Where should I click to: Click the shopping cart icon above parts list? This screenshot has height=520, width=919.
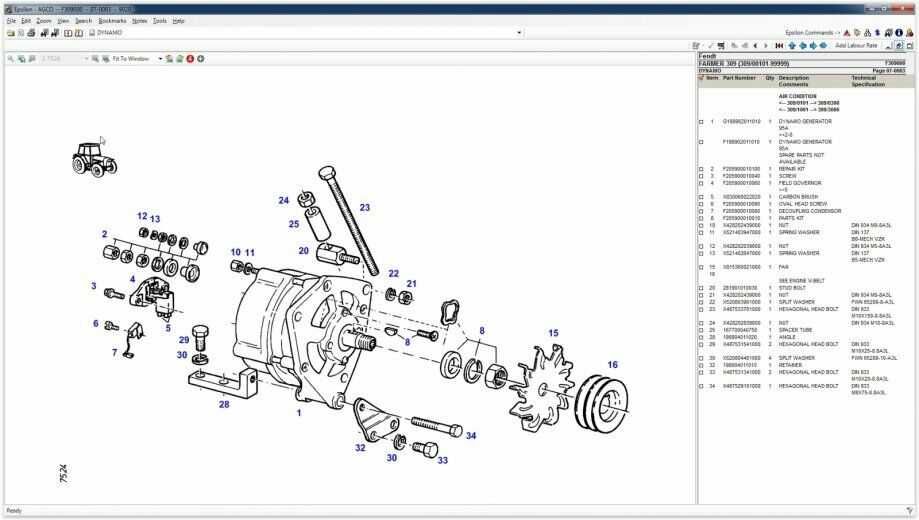721,45
